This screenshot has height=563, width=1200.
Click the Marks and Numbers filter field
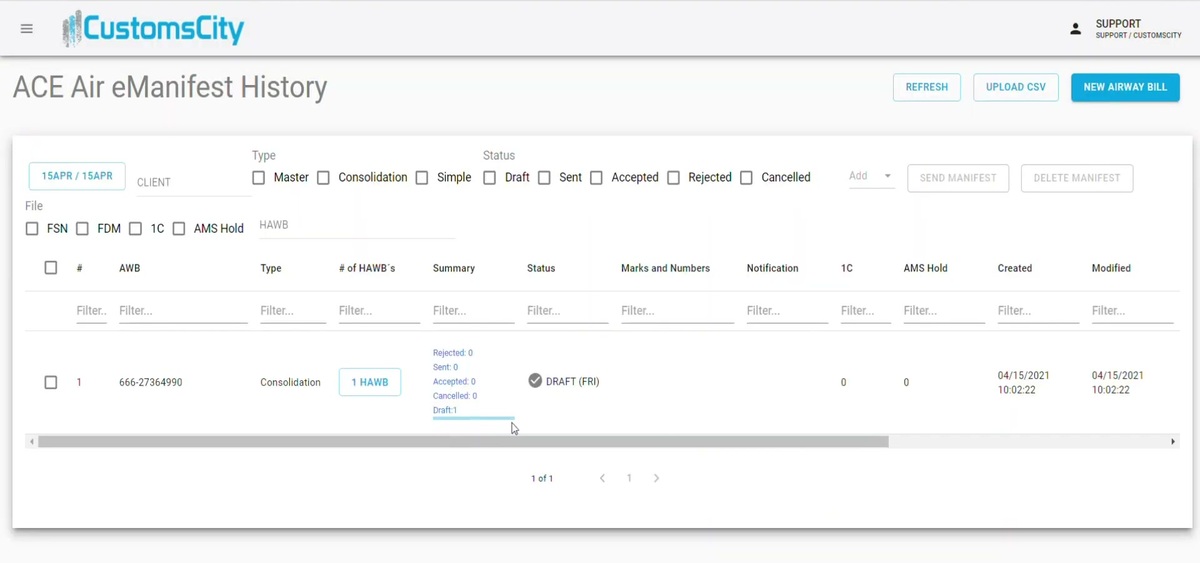click(677, 311)
